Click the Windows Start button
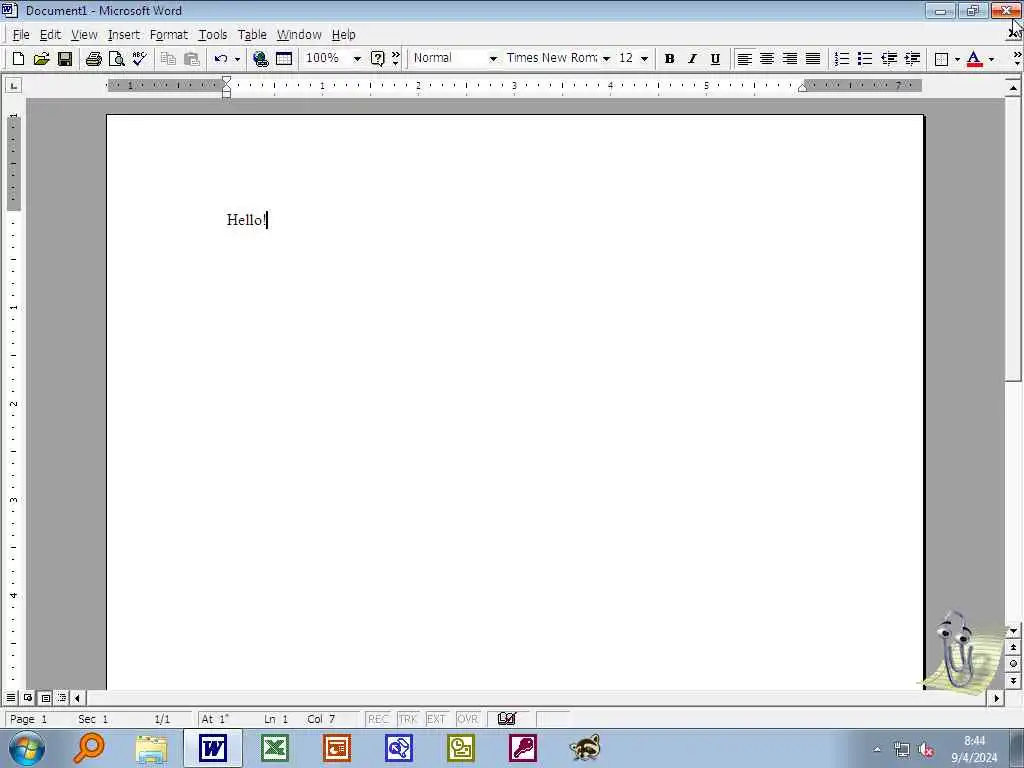 [x=27, y=748]
